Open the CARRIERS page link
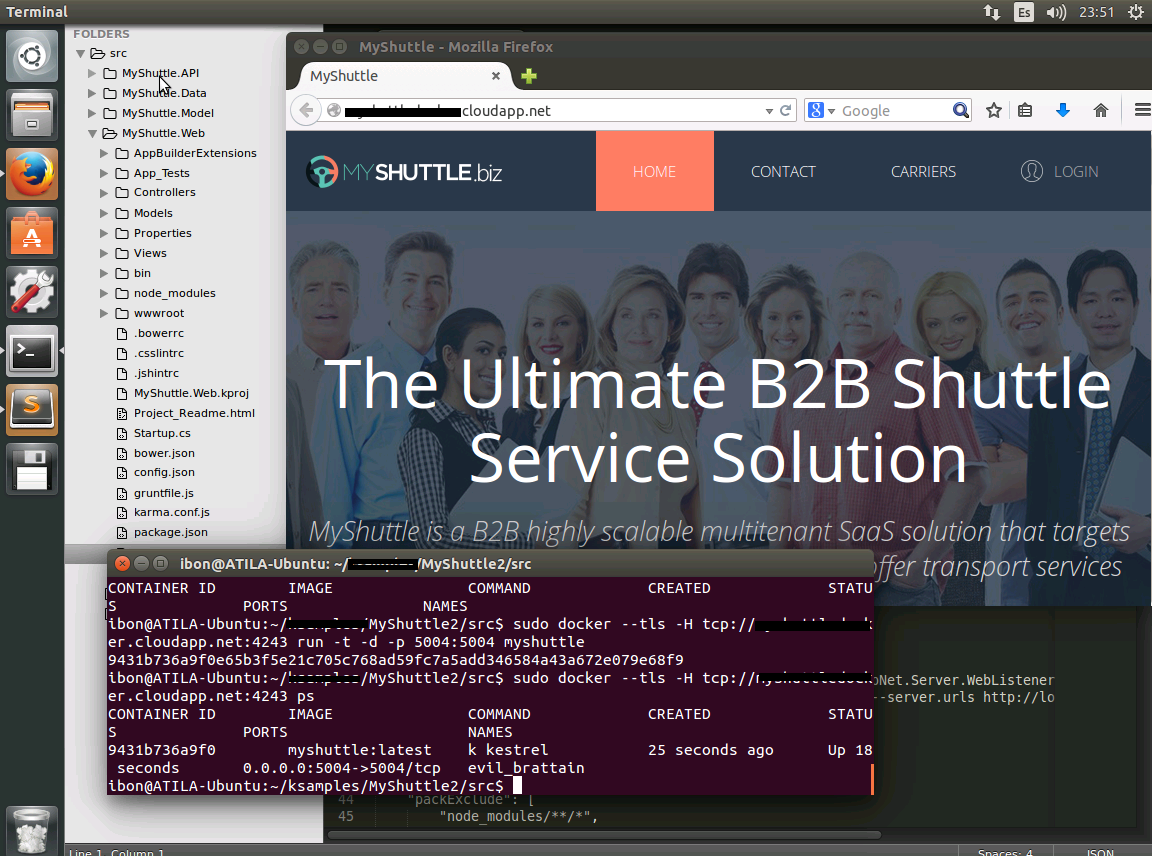This screenshot has height=856, width=1152. pyautogui.click(x=924, y=171)
